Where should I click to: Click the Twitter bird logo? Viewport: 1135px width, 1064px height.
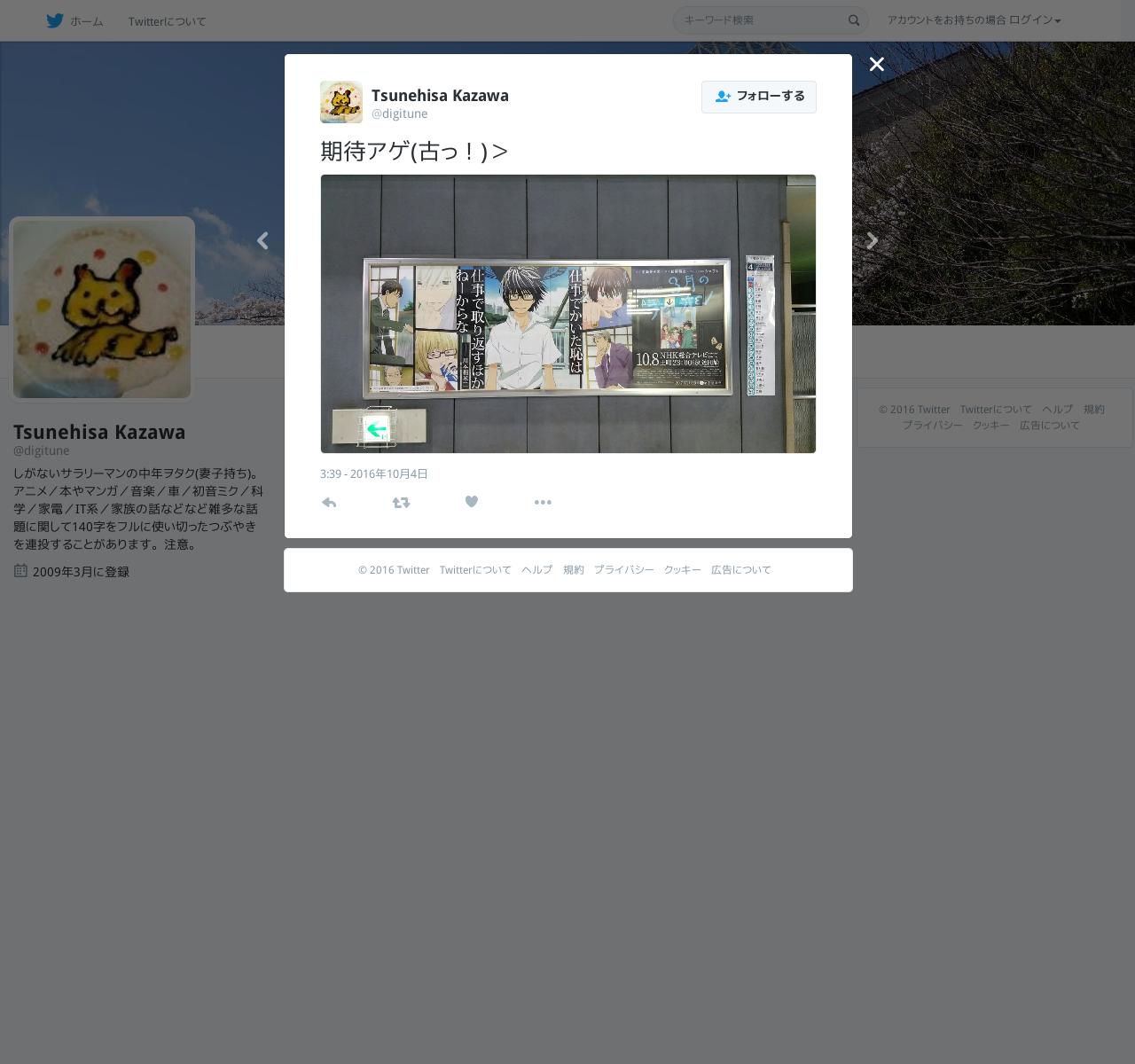55,20
